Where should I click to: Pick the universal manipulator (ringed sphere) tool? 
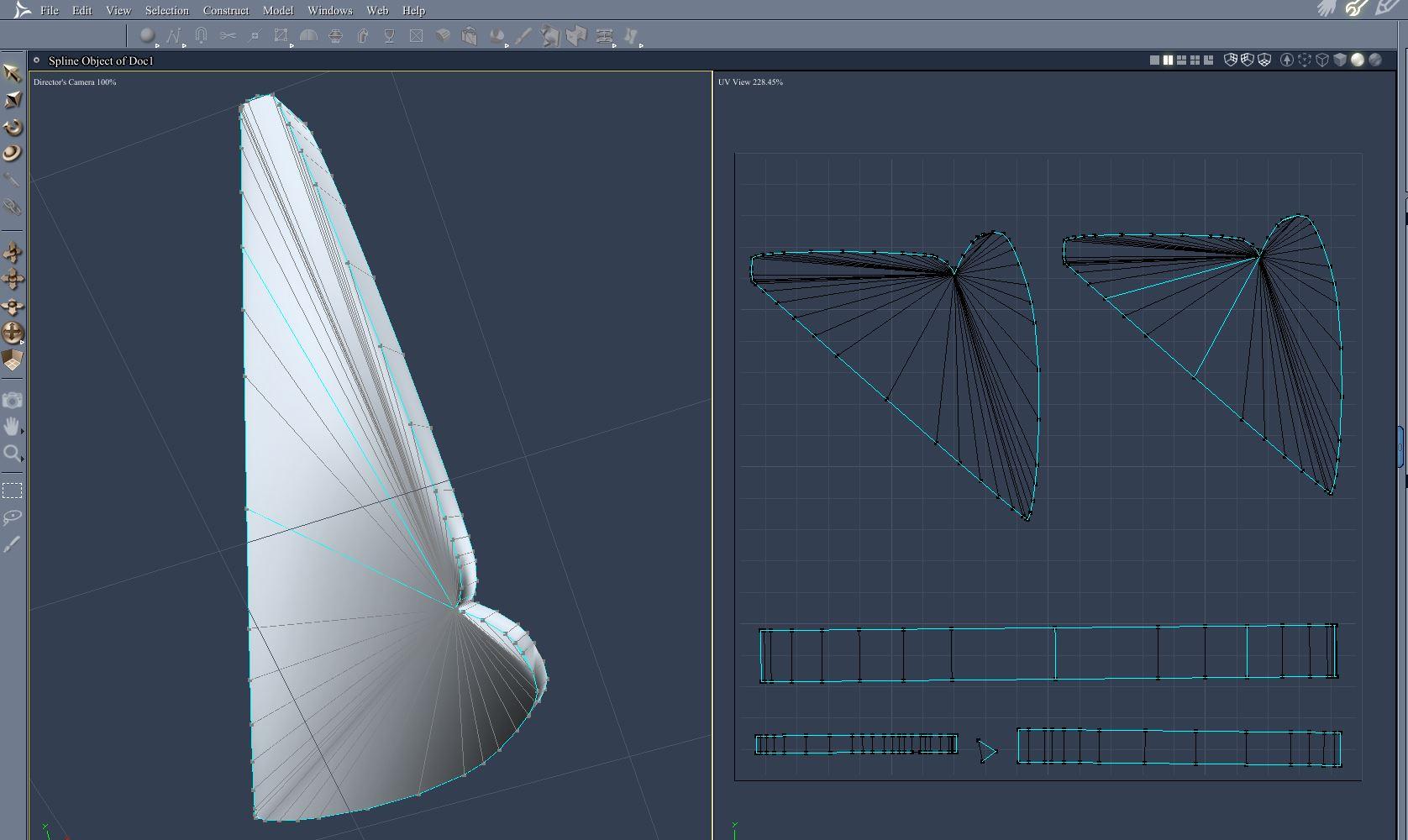12,153
